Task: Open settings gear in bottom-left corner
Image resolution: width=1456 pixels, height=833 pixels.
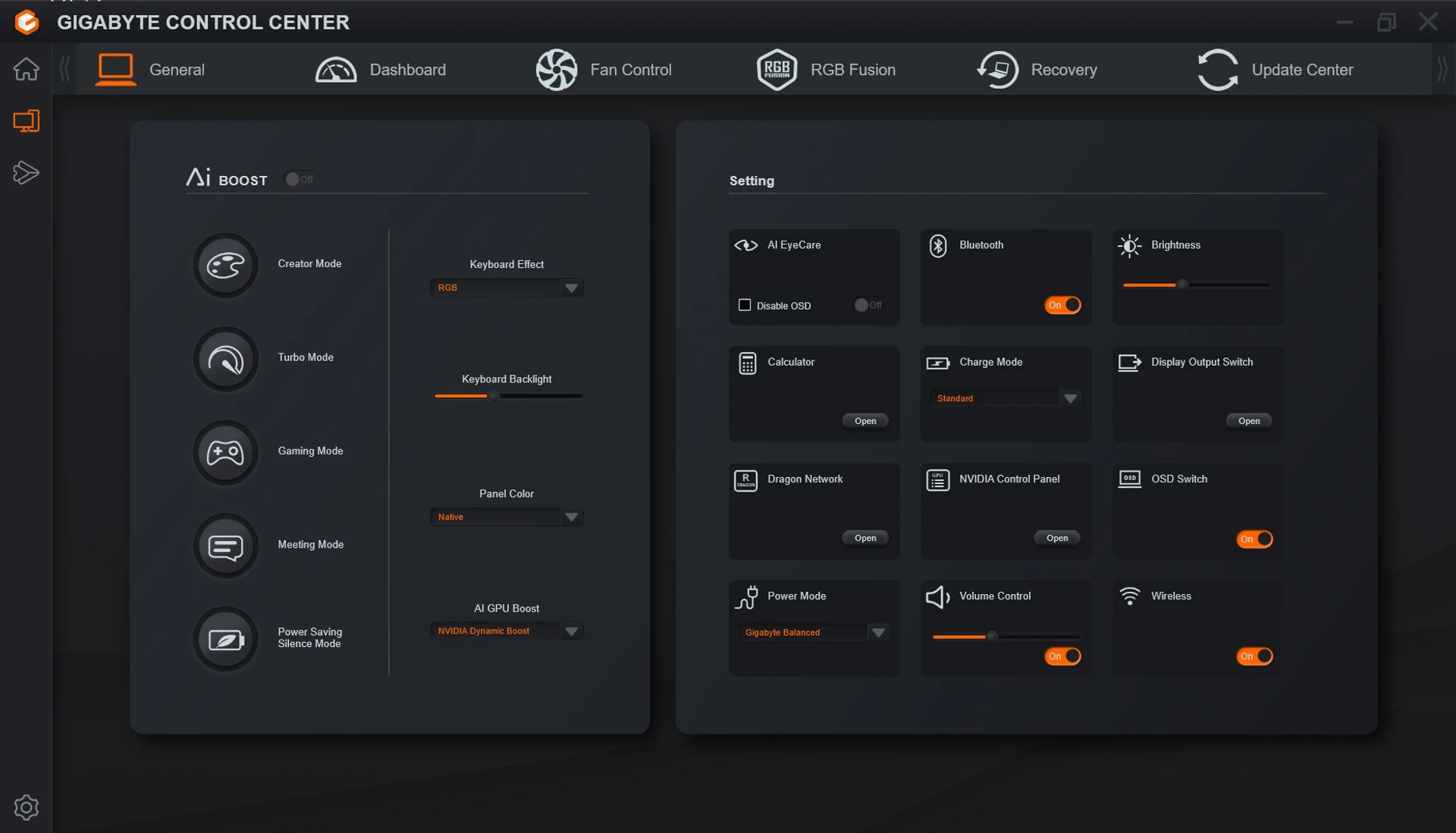Action: click(26, 806)
